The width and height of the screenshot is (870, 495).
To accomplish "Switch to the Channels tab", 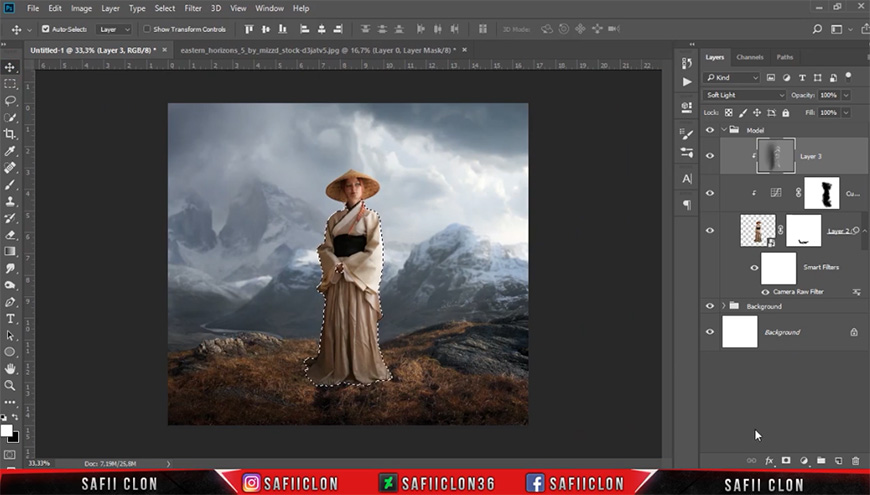I will tap(750, 57).
